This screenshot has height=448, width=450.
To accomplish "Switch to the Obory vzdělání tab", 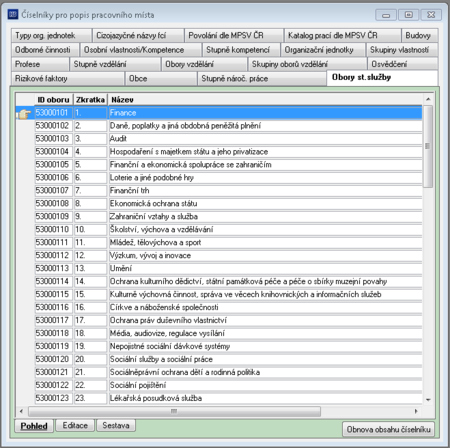I will click(205, 64).
